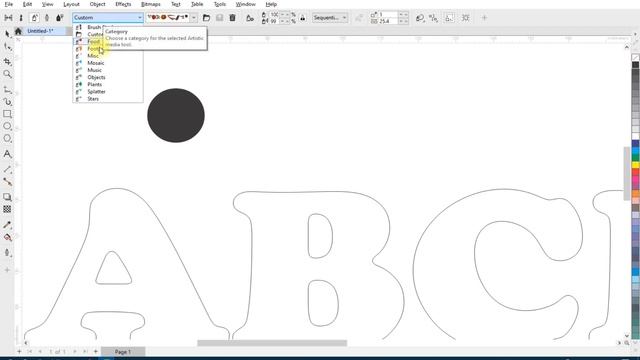Choose Brush Strokes category from list
640x360 pixels.
click(108, 27)
